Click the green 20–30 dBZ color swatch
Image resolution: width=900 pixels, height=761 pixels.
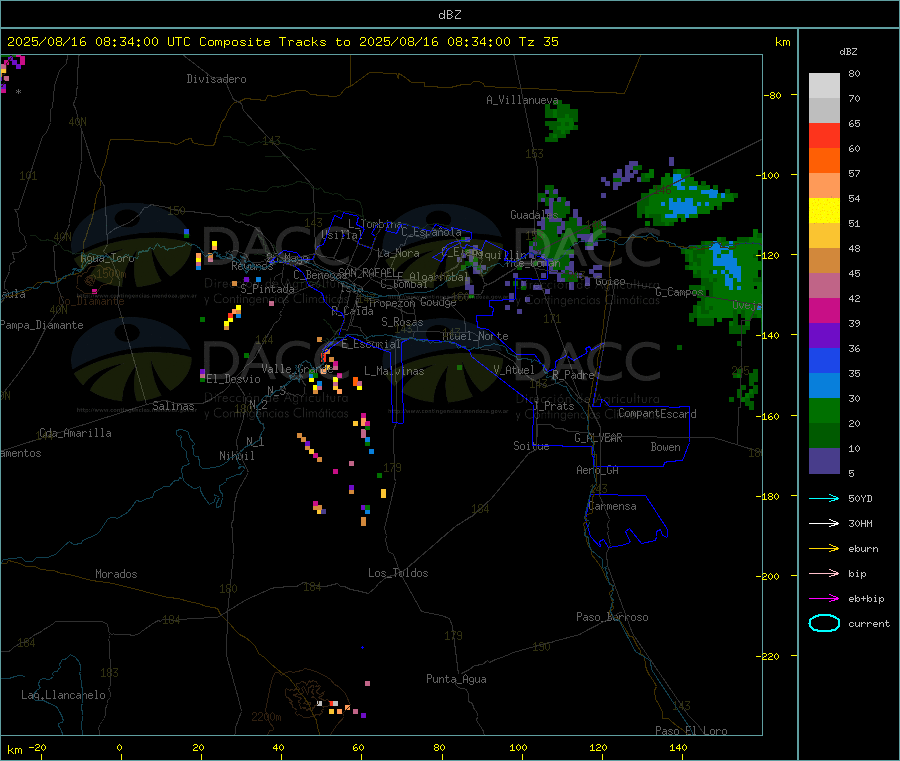point(824,411)
